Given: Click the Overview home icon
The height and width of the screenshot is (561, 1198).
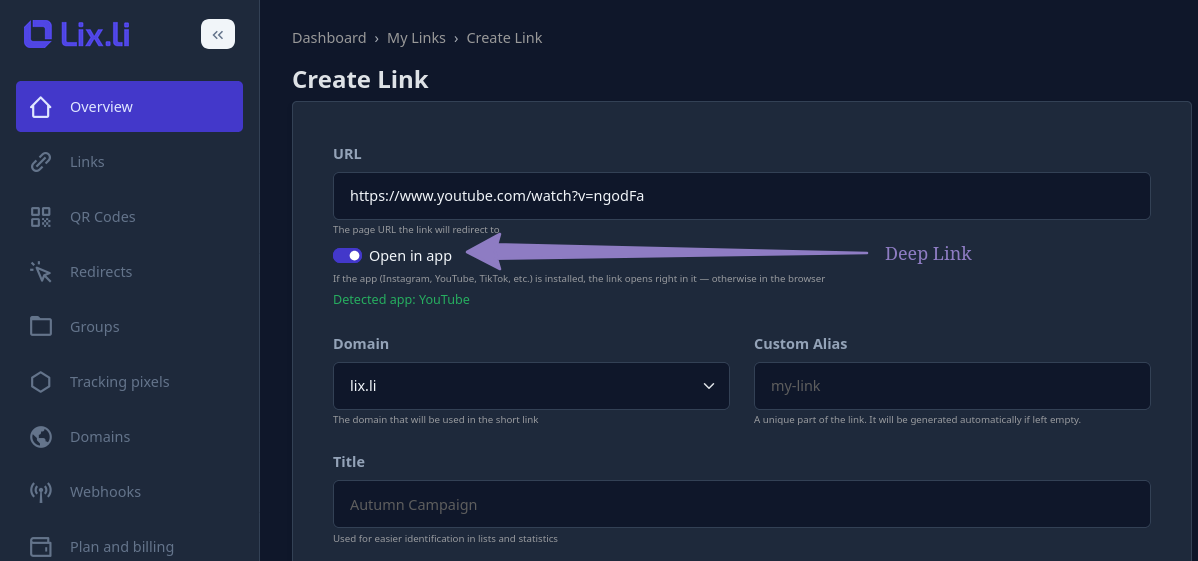Looking at the screenshot, I should (x=40, y=107).
